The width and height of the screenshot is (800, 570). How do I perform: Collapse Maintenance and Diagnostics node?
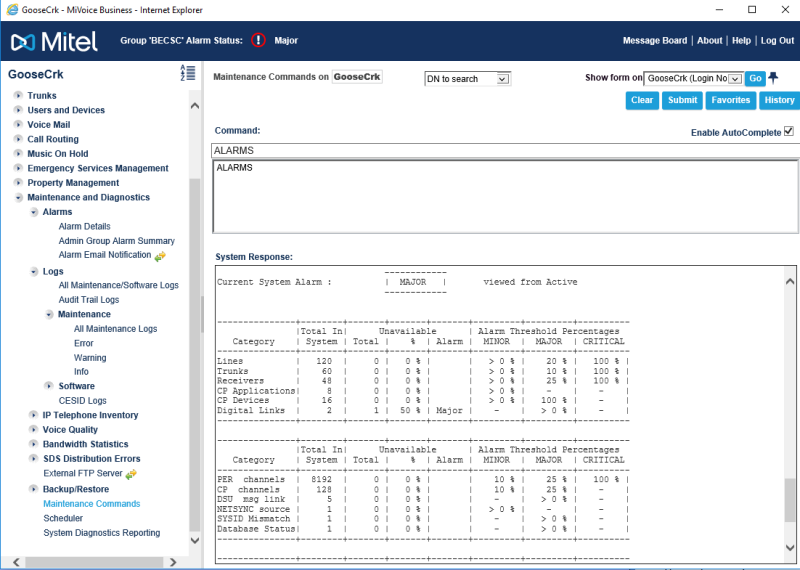point(18,197)
